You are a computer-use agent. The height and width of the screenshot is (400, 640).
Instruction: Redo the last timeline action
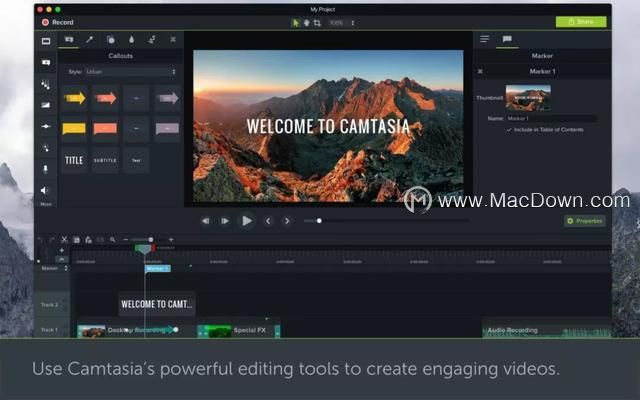point(52,240)
